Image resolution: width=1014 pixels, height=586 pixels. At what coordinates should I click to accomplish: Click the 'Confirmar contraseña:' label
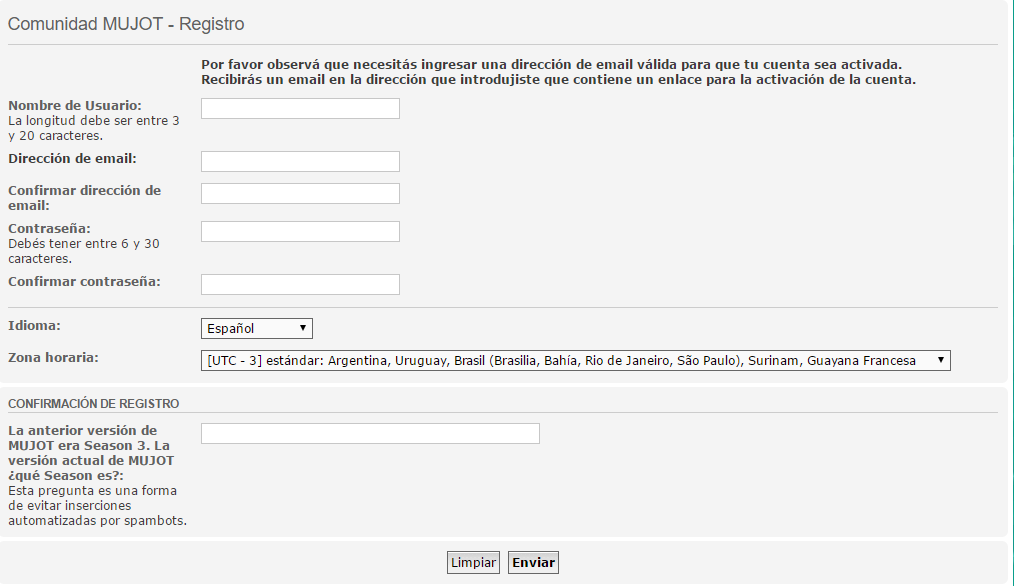coord(84,281)
